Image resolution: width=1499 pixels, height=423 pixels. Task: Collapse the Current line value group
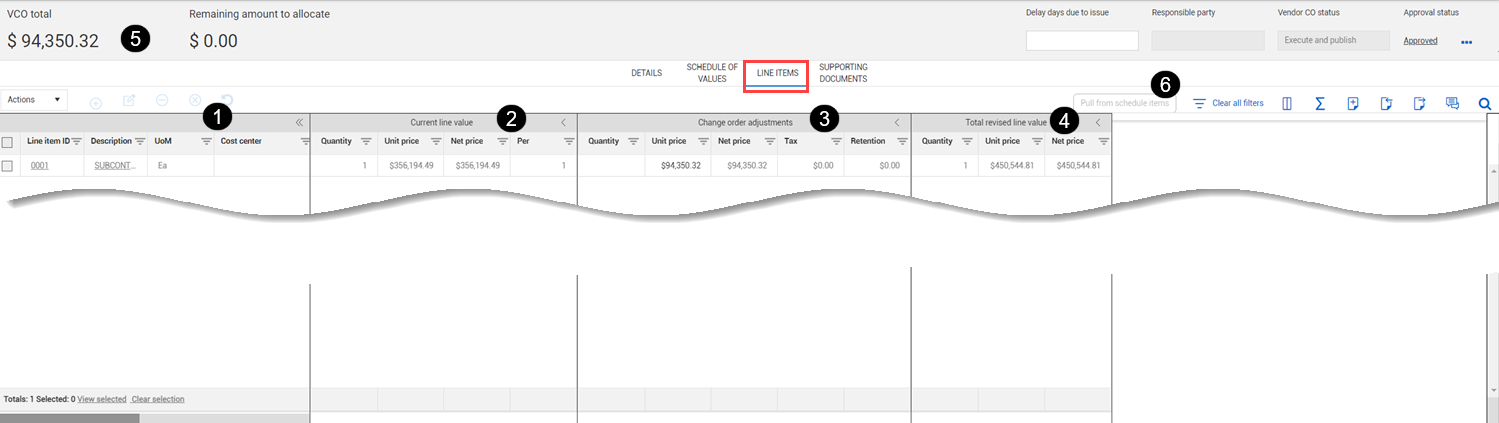564,122
